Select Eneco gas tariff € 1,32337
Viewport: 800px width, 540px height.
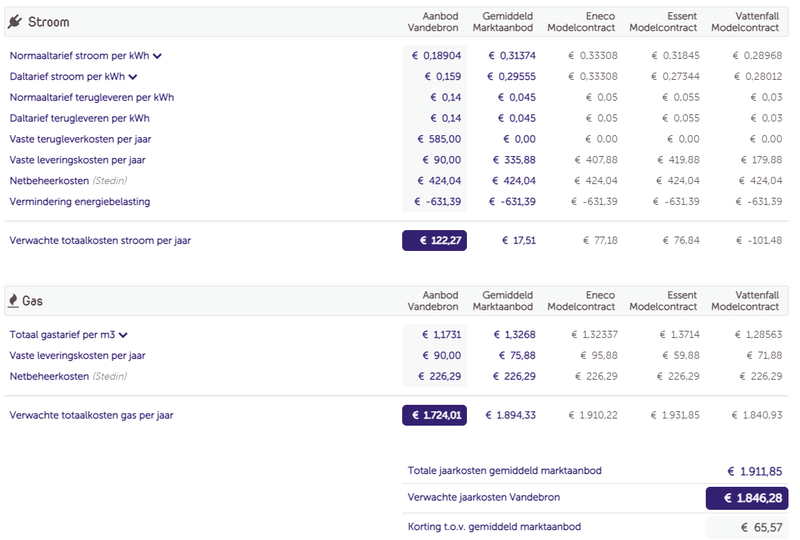(594, 335)
